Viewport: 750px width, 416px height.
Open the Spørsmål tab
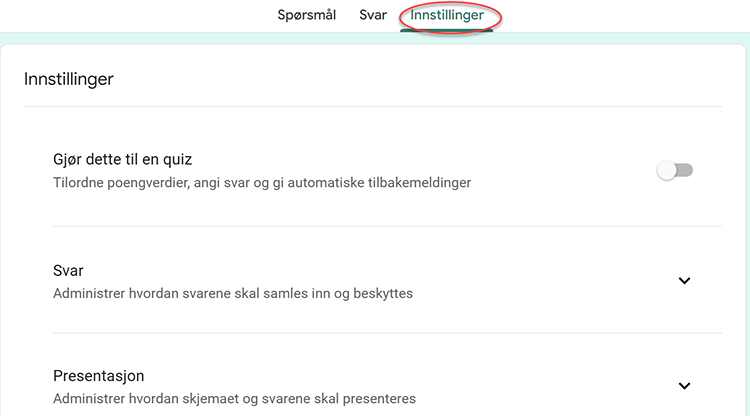(306, 15)
